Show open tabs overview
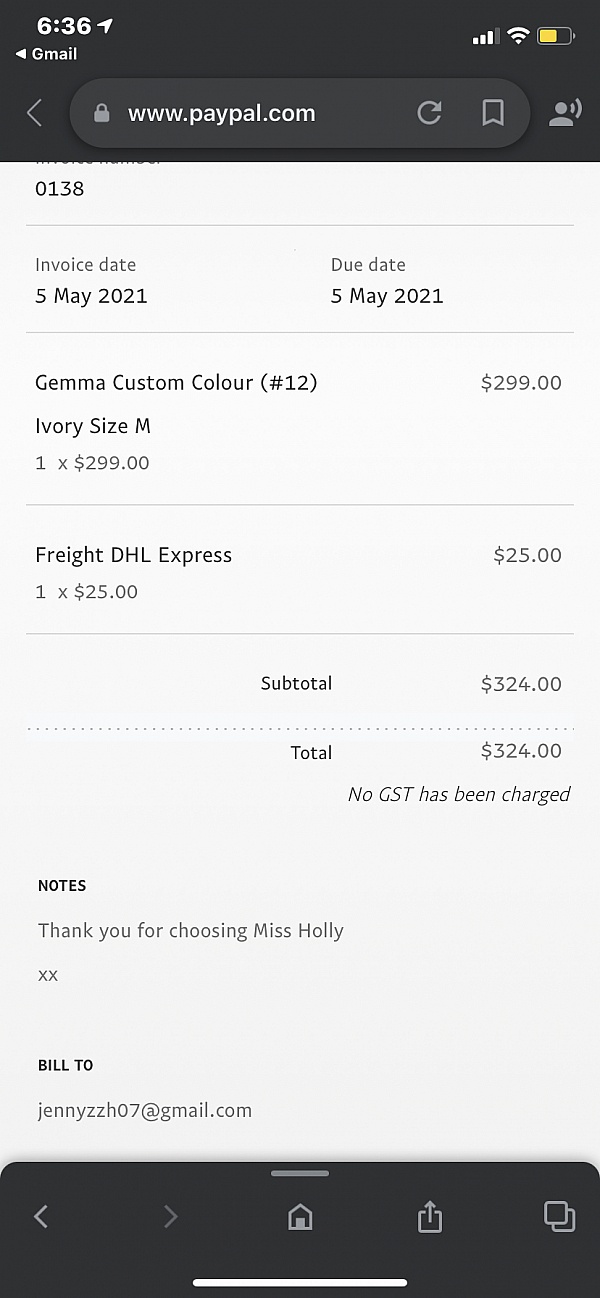 [558, 1215]
